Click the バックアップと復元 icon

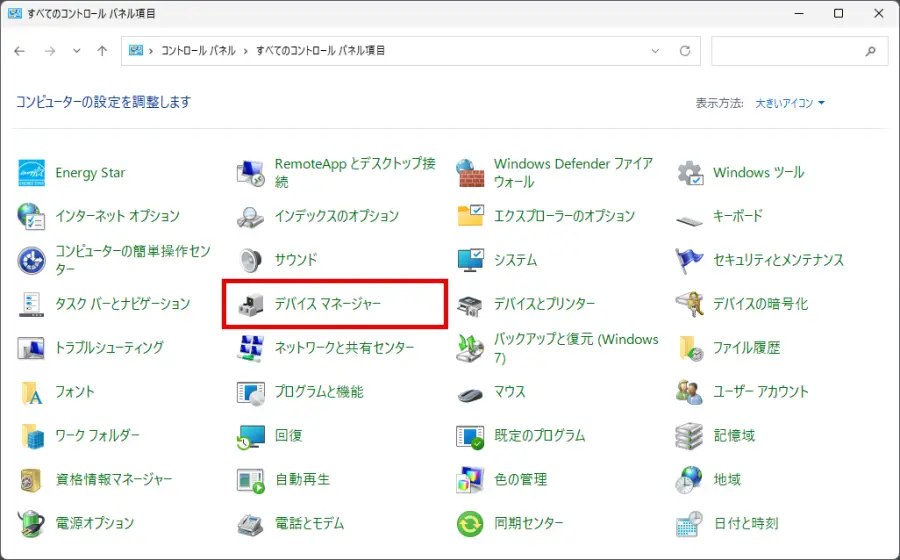pyautogui.click(x=470, y=348)
